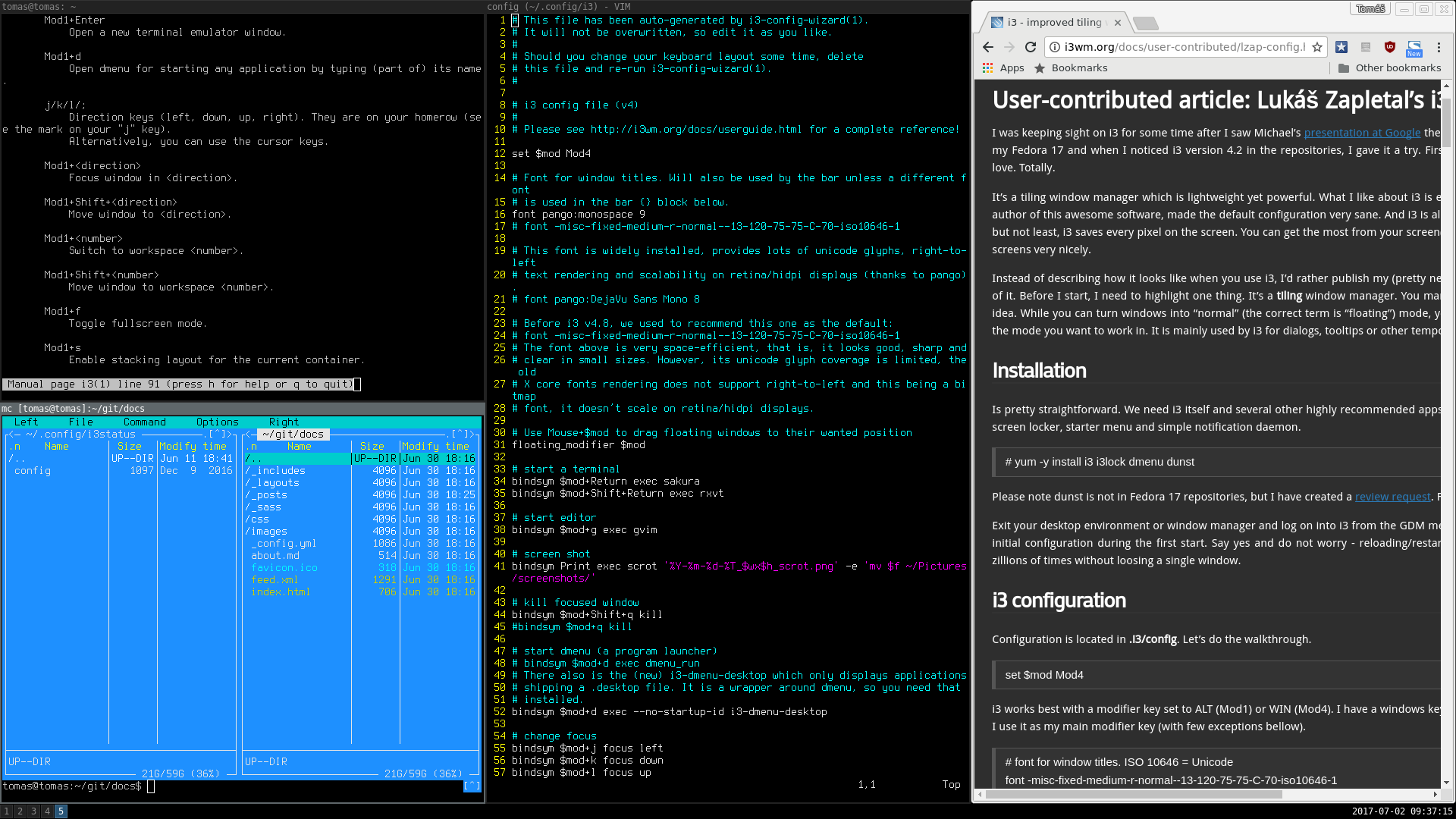Select the i3 - improved tiling tab

1055,23
